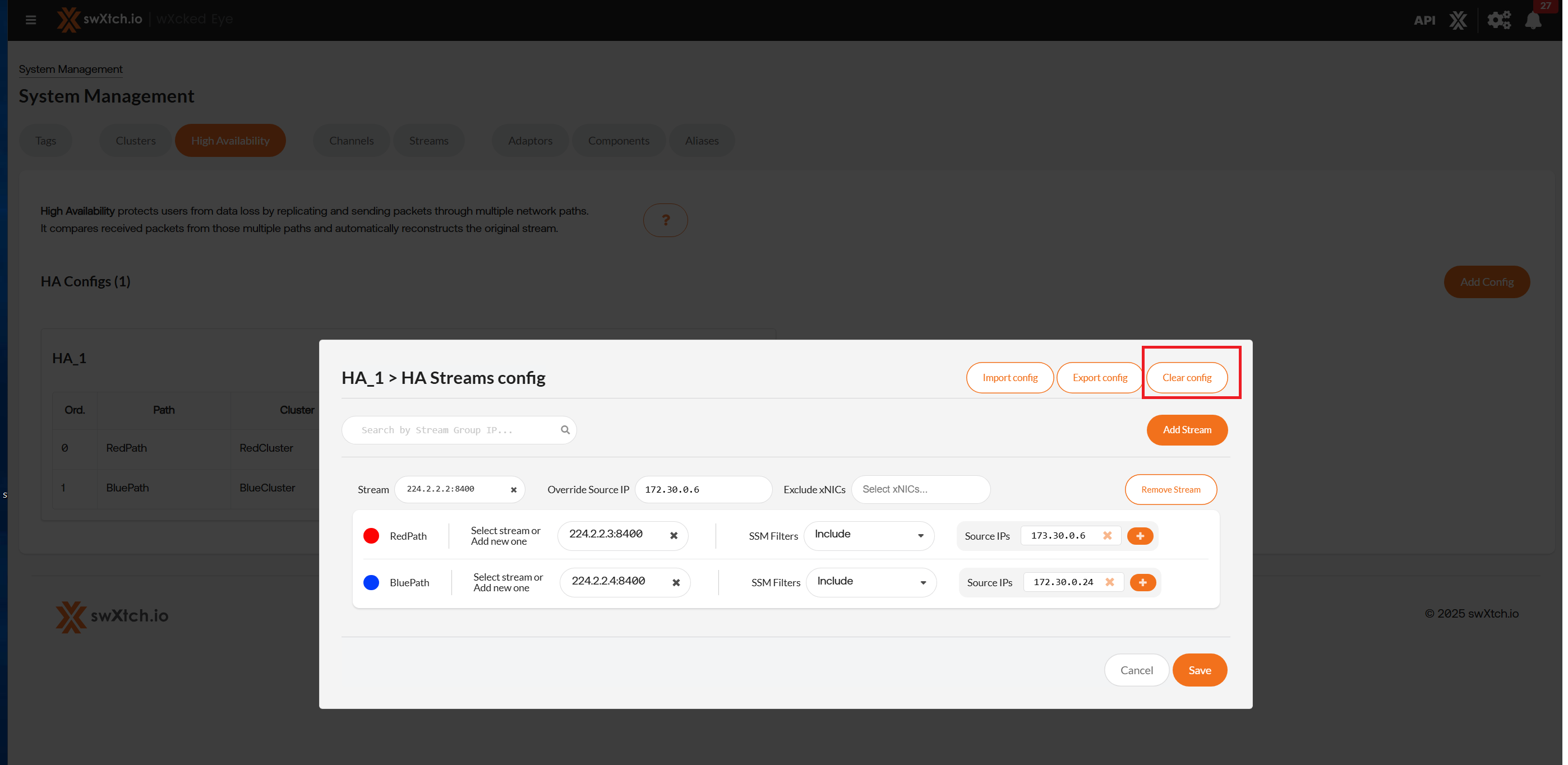Open the notifications bell
Image resolution: width=1568 pixels, height=765 pixels.
[x=1533, y=21]
